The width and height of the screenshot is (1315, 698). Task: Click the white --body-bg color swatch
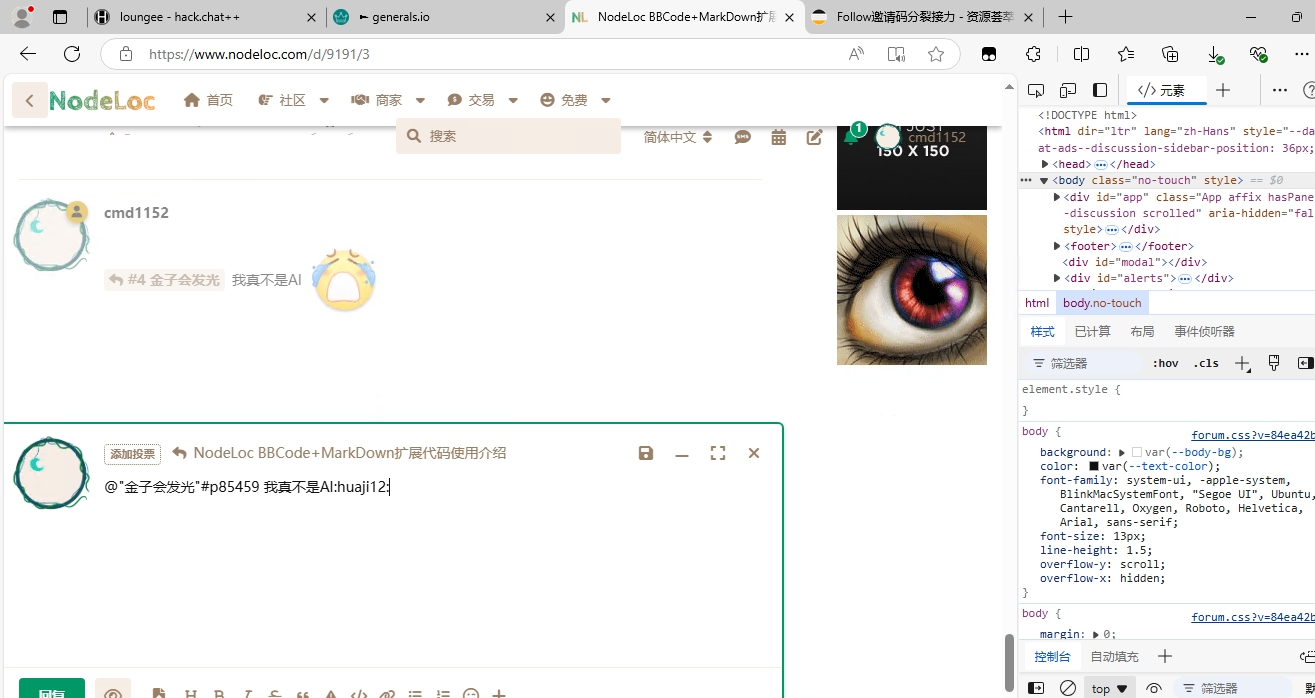1137,452
